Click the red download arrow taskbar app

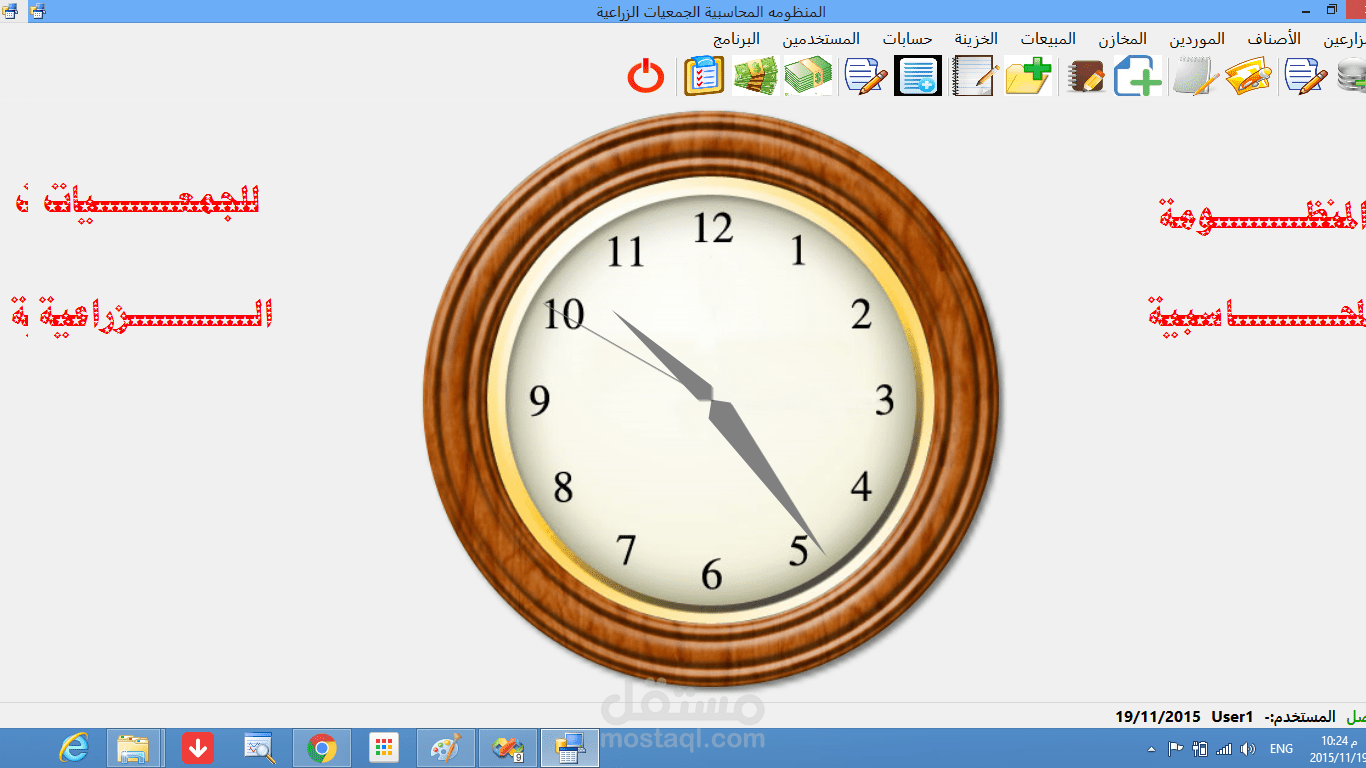(x=197, y=748)
